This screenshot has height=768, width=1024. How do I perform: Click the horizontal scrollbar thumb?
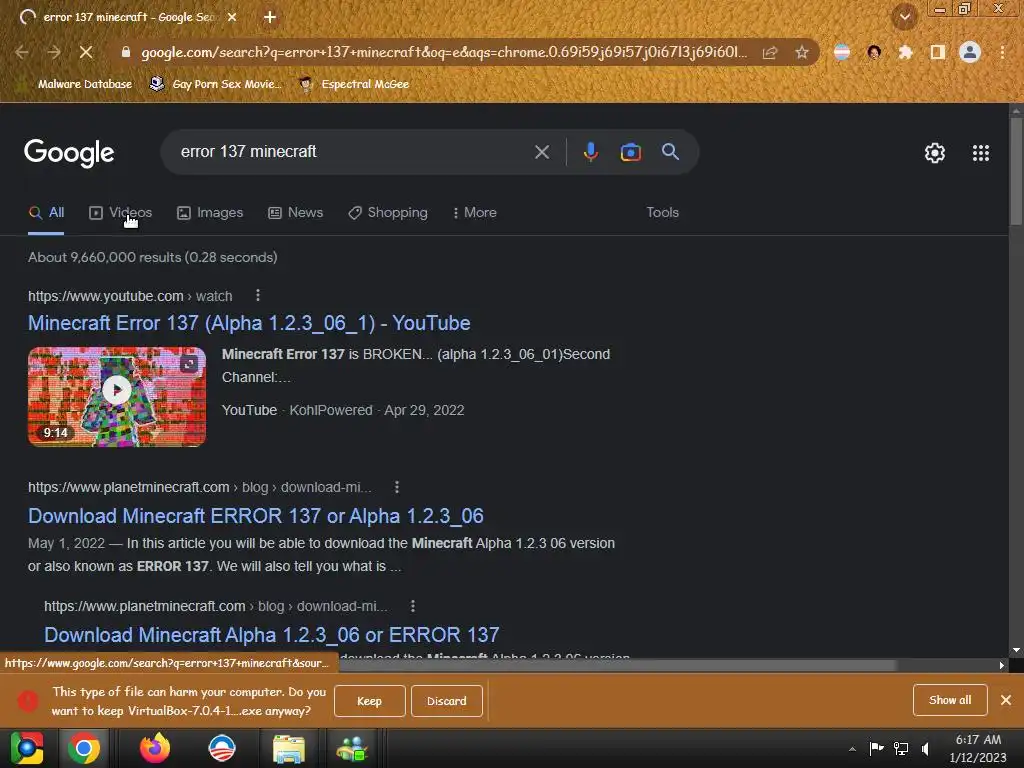pos(617,665)
